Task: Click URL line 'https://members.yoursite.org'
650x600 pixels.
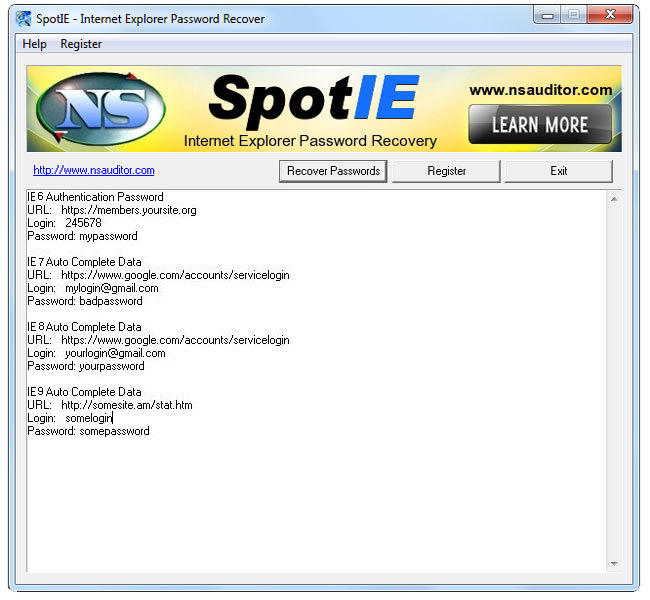Action: pyautogui.click(x=112, y=210)
